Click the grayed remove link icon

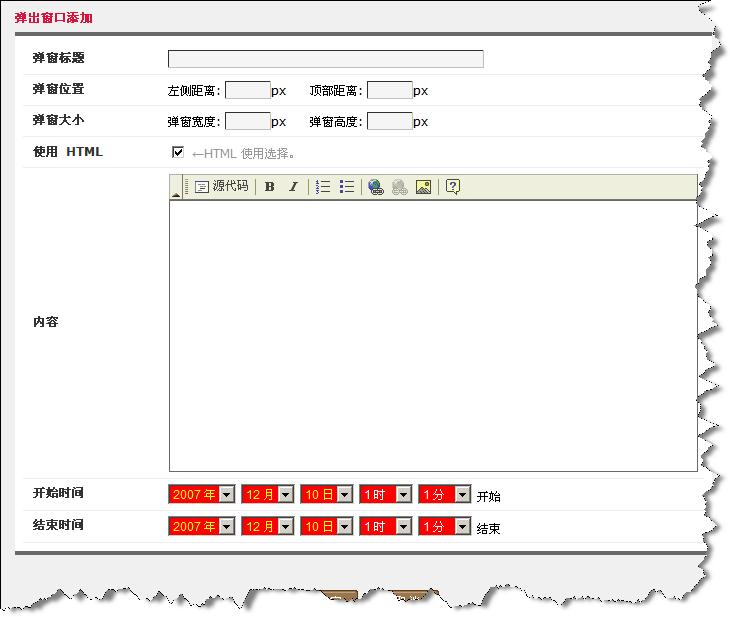click(399, 187)
